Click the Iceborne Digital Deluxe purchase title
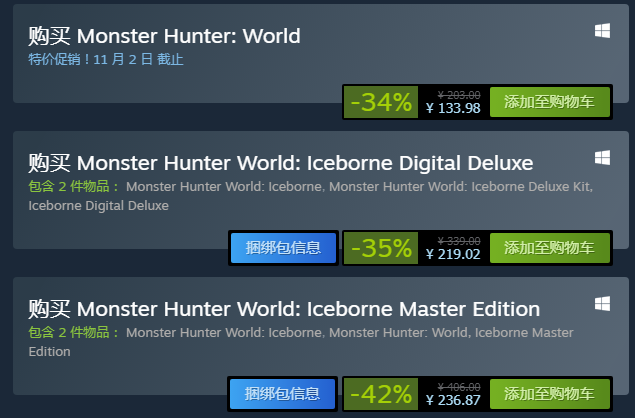Screen dimensions: 635x418 281,163
